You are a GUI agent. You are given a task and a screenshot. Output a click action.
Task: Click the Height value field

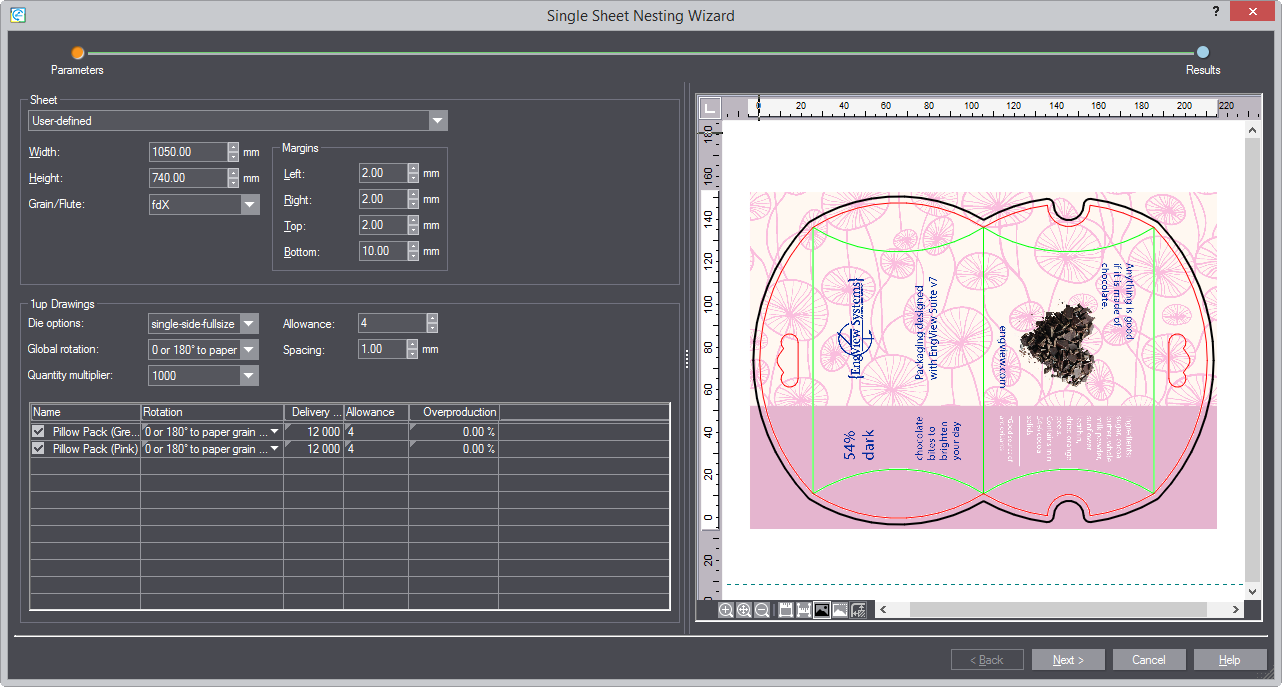[x=188, y=178]
